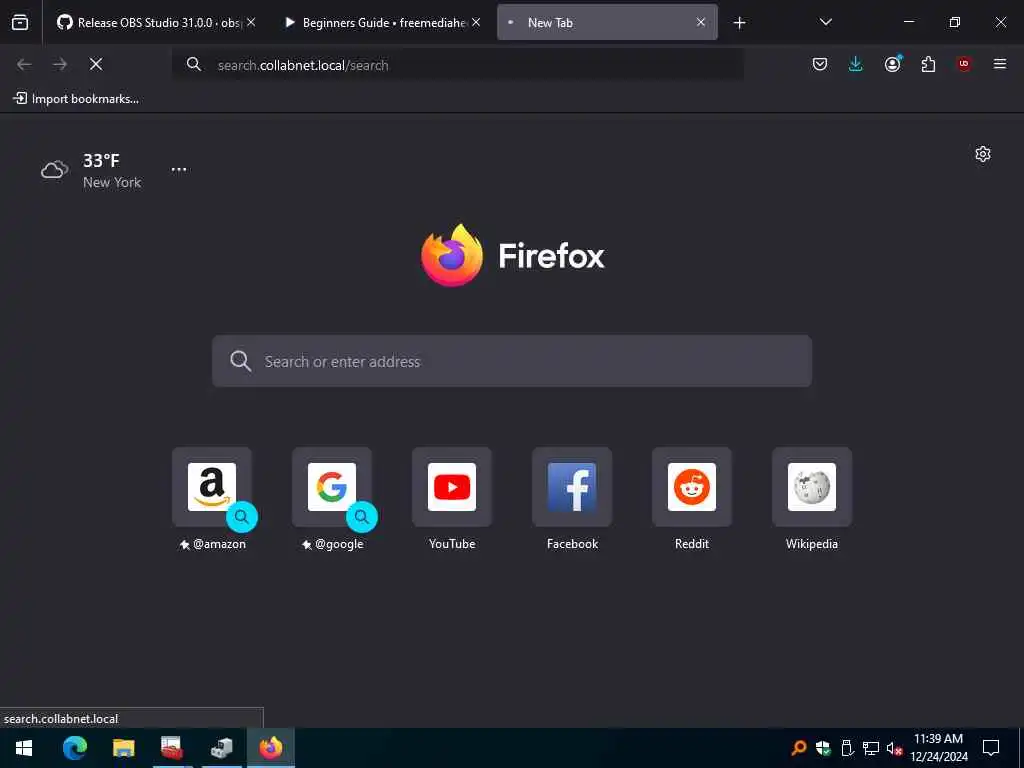Open uBlock Origin extension icon
Viewport: 1024px width, 768px height.
[x=964, y=64]
